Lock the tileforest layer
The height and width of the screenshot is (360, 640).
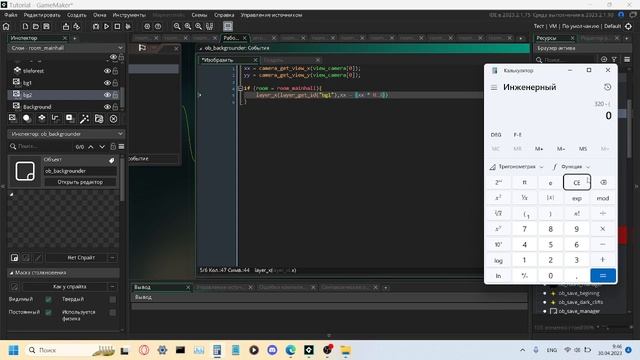click(x=116, y=71)
